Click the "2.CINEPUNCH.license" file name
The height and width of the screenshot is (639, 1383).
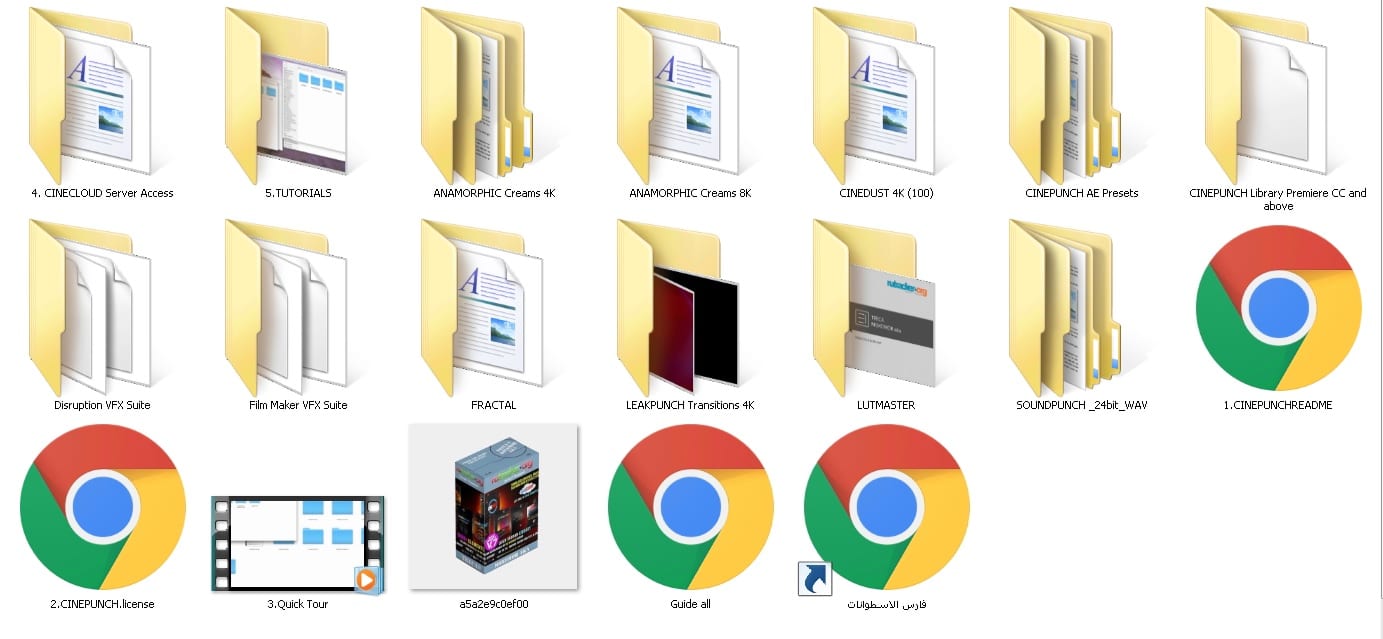102,604
